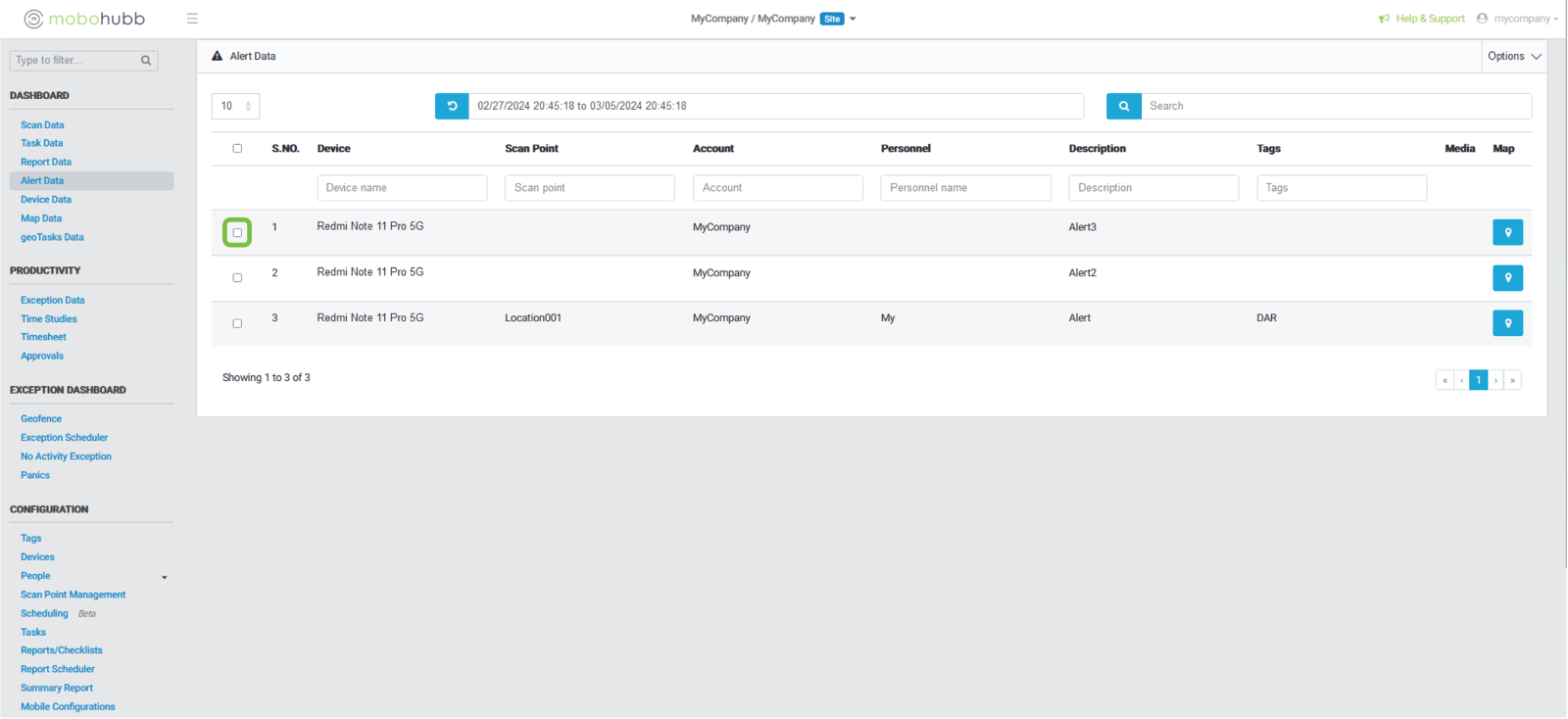Image resolution: width=1568 pixels, height=719 pixels.
Task: Click the Help & Support link
Action: (1429, 19)
